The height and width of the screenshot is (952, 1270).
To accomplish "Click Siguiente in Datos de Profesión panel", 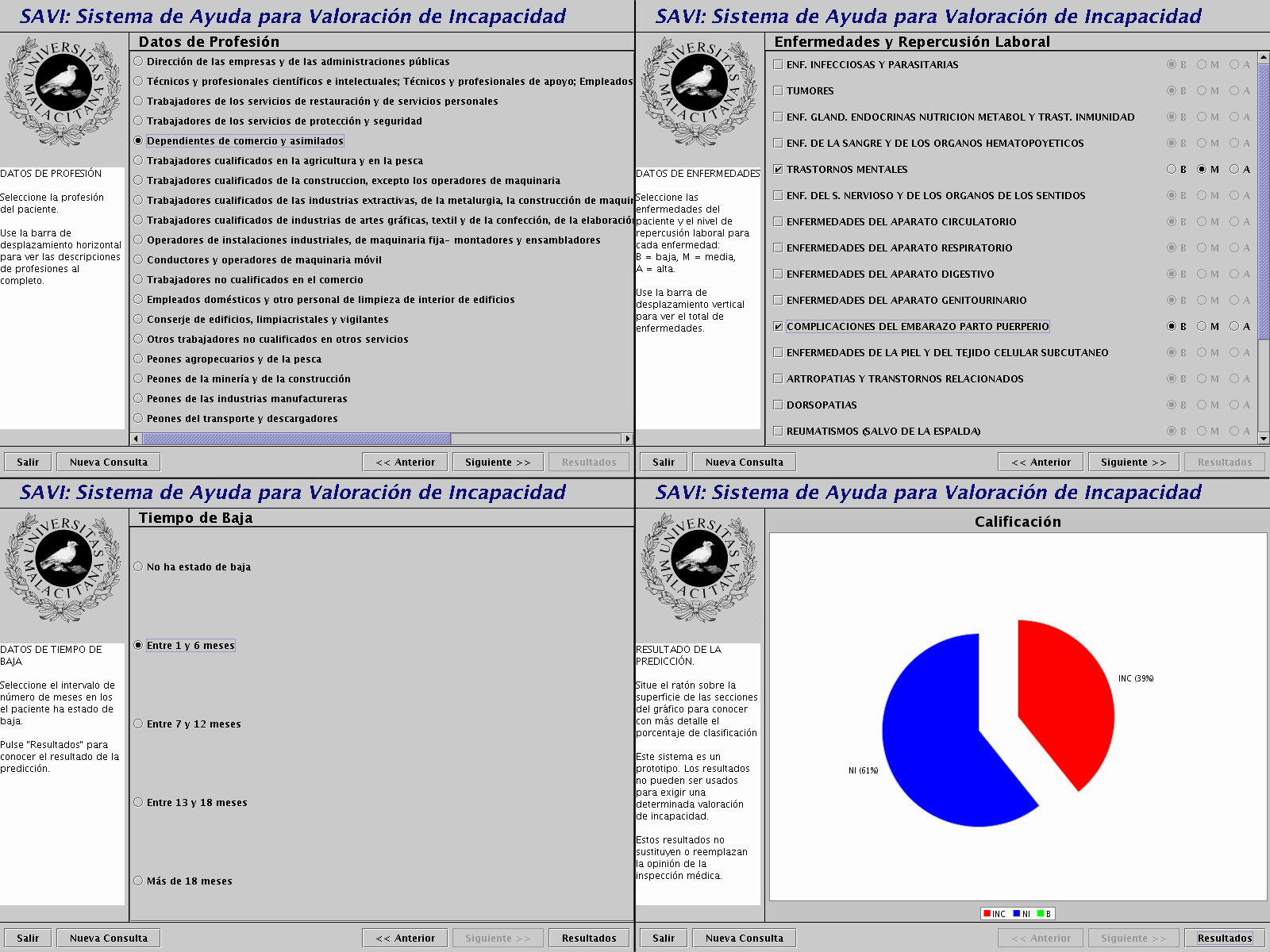I will (x=498, y=463).
